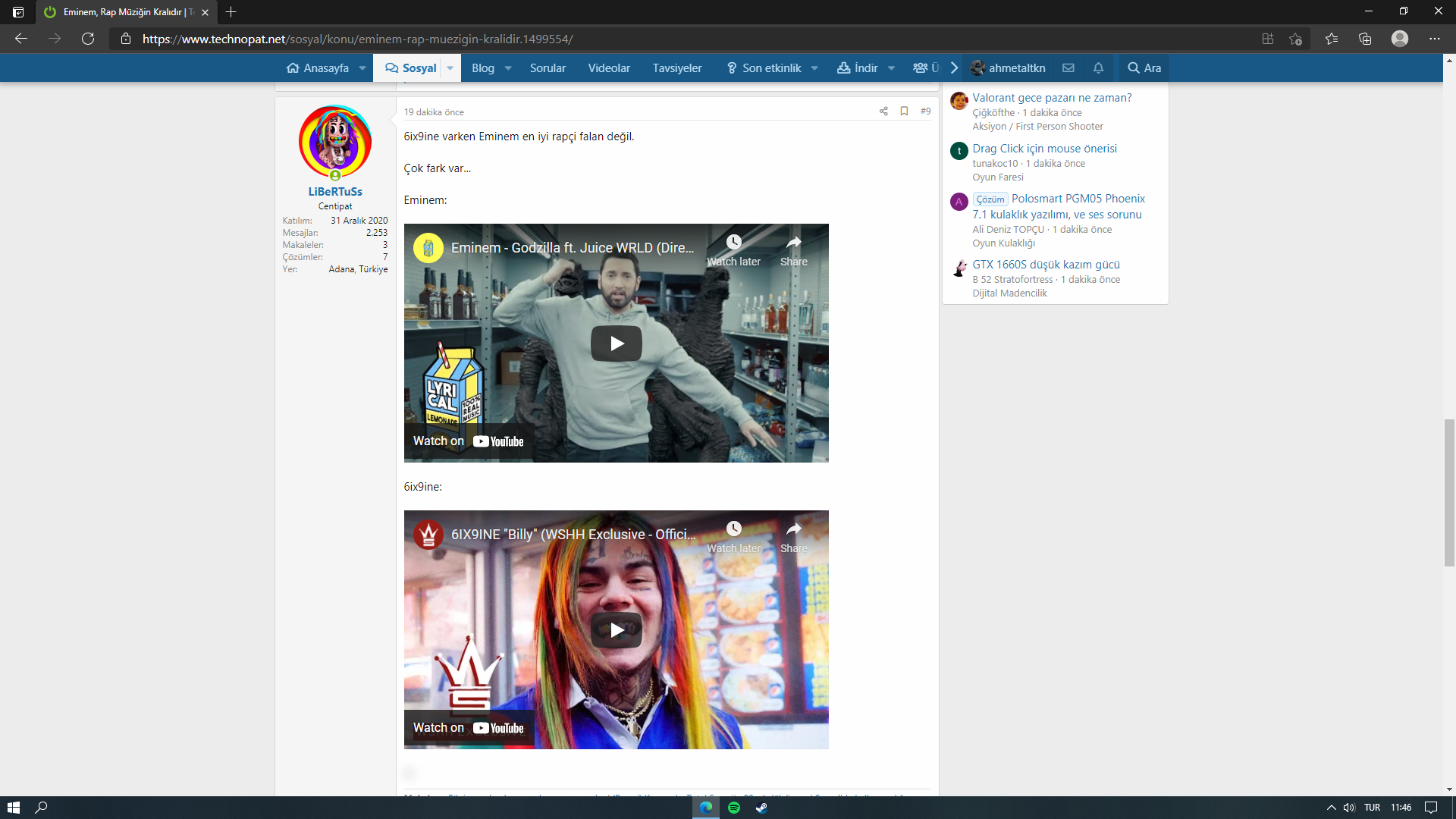Play the Eminem Godzilla video
The image size is (1456, 819).
tap(616, 344)
